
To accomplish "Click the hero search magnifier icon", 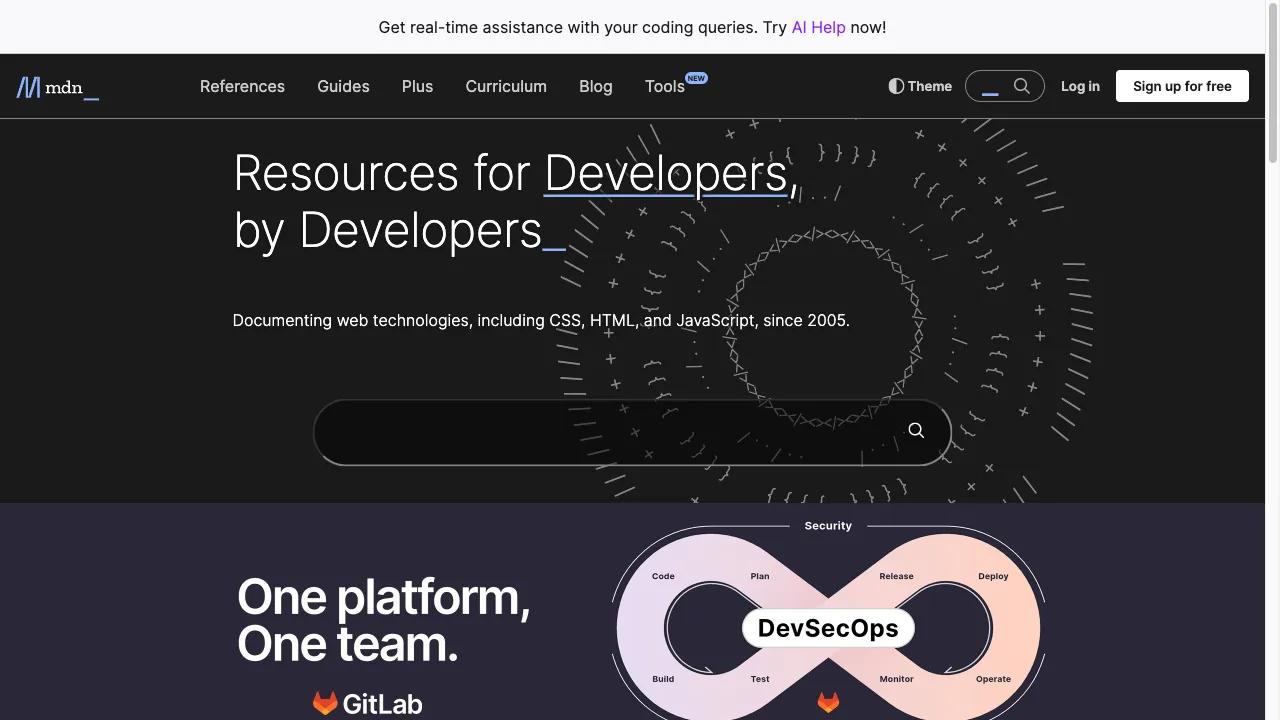I will tap(916, 430).
